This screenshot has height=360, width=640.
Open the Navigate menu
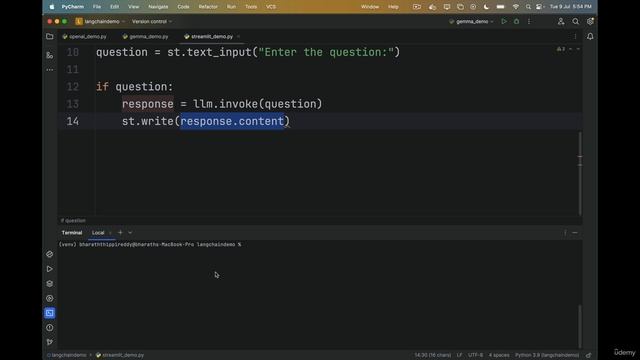[x=158, y=7]
